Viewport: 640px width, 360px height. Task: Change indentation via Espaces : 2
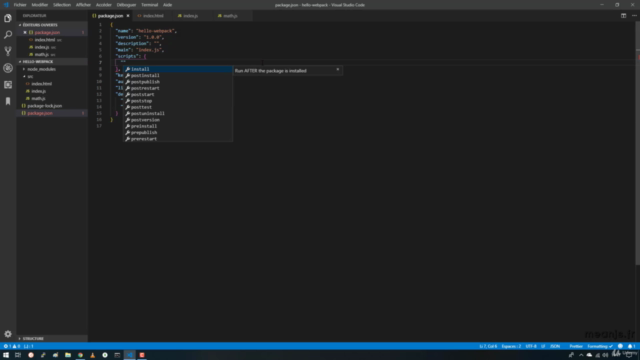click(511, 346)
